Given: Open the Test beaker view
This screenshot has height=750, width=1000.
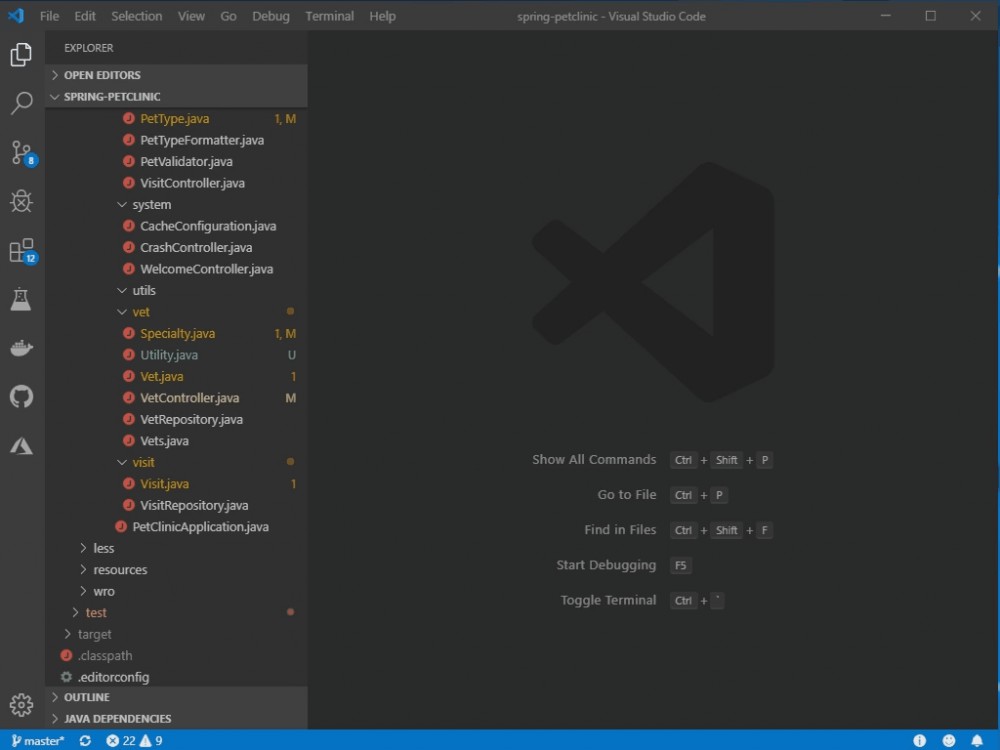Looking at the screenshot, I should [x=21, y=299].
